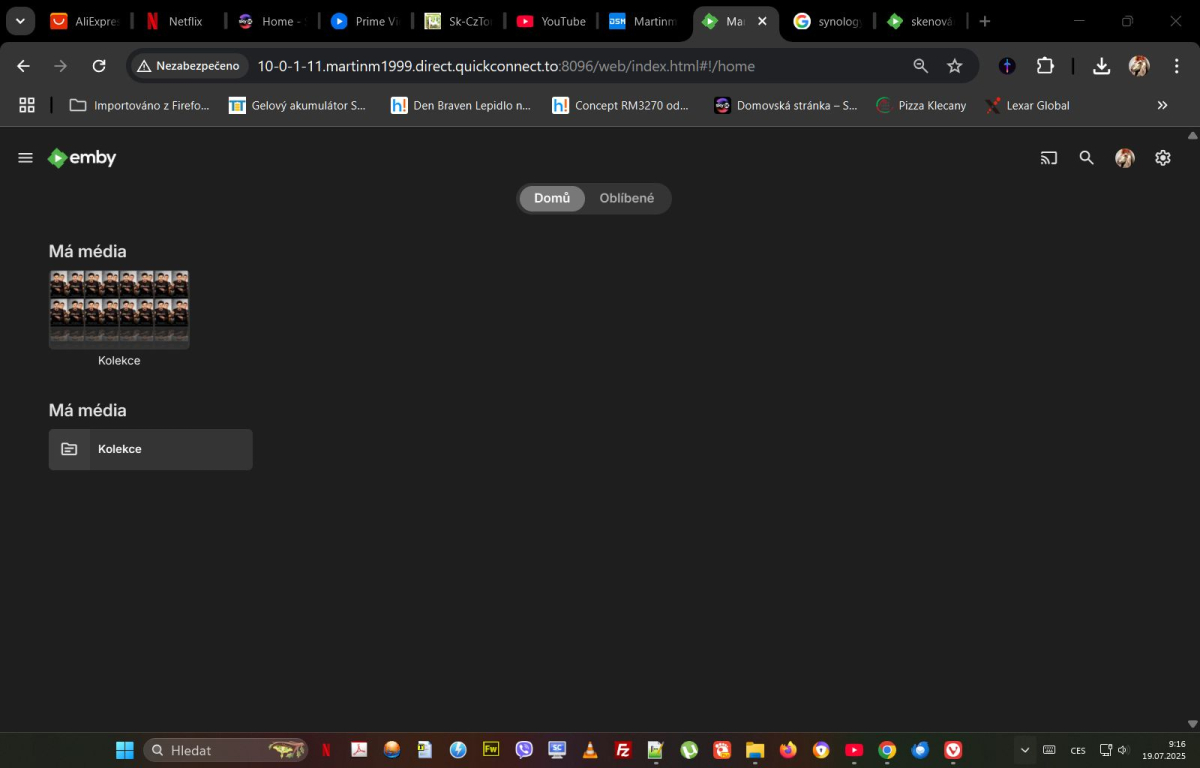Click the Emby logo in the header
This screenshot has height=768, width=1200.
tap(81, 157)
